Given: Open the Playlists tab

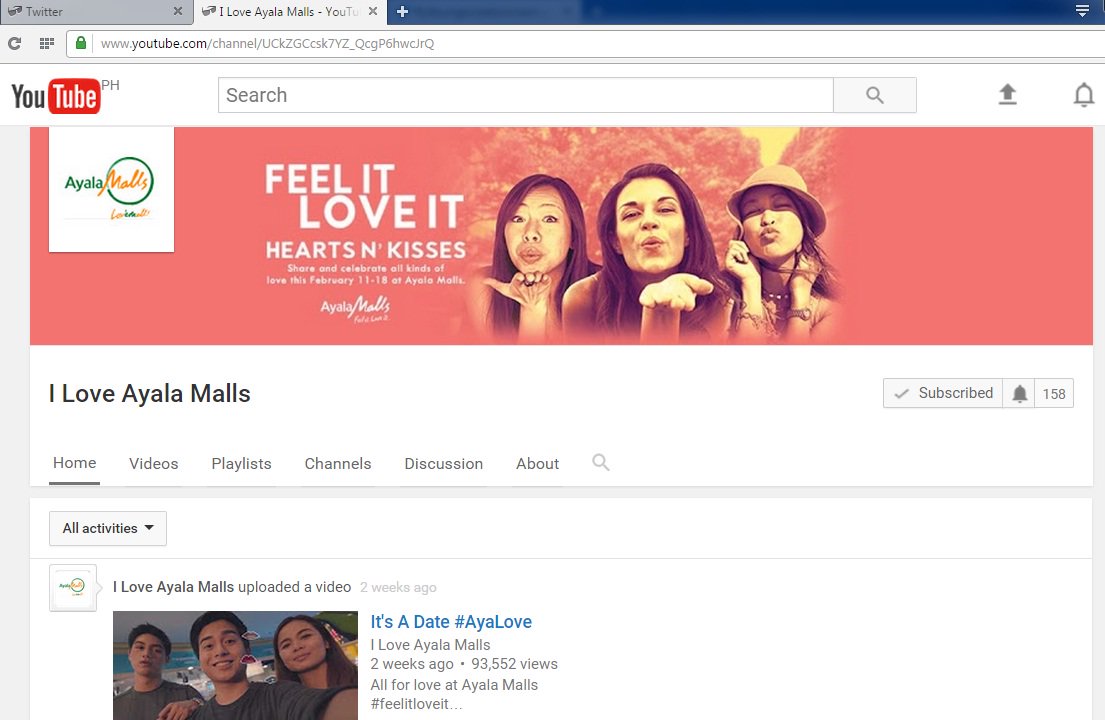Looking at the screenshot, I should pos(241,464).
